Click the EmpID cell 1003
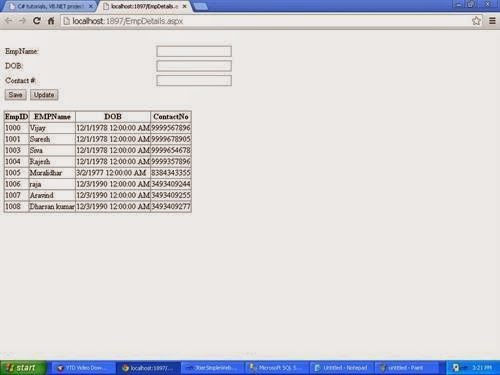The image size is (500, 375). tap(16, 150)
